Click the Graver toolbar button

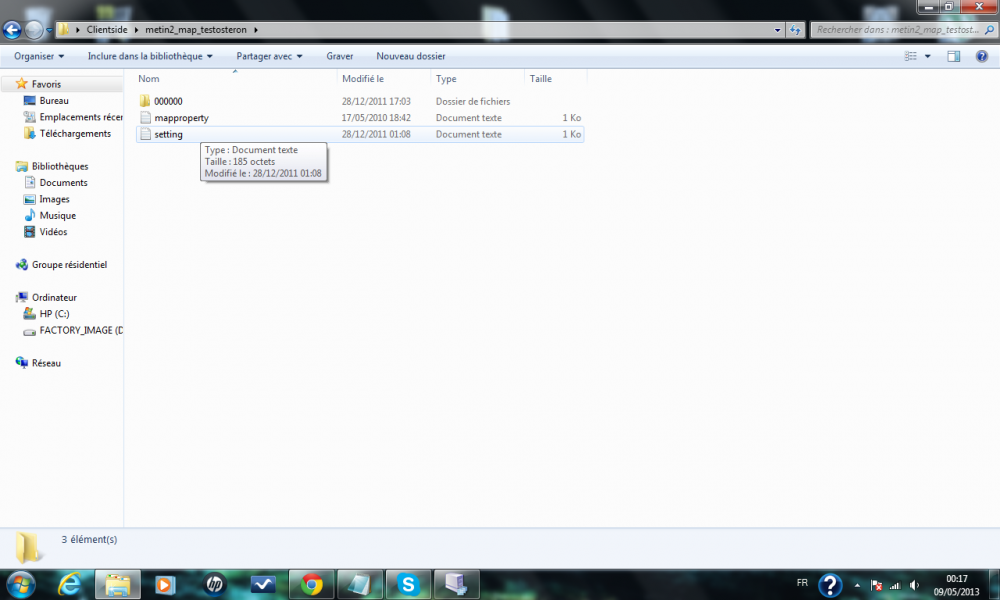tap(339, 56)
